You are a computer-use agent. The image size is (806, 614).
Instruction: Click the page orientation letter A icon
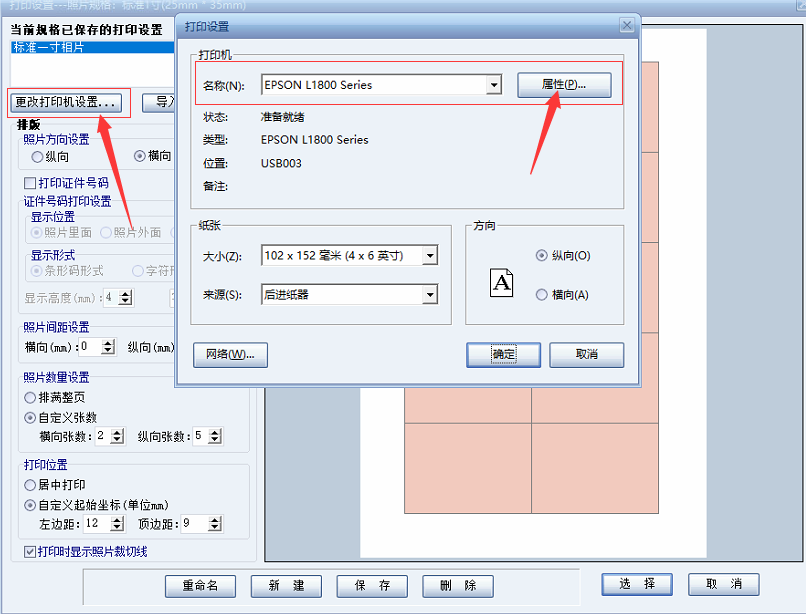point(501,284)
